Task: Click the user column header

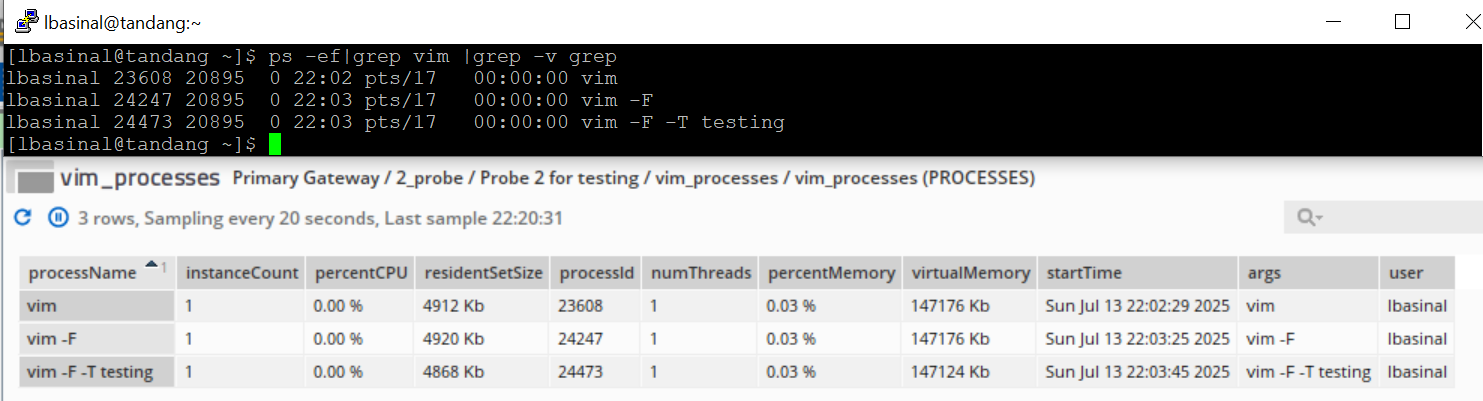Action: tap(1407, 273)
